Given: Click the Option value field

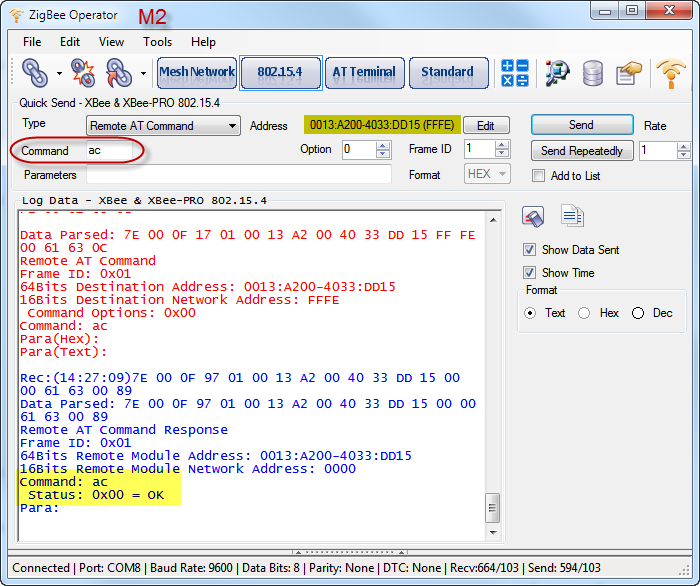Looking at the screenshot, I should 359,150.
